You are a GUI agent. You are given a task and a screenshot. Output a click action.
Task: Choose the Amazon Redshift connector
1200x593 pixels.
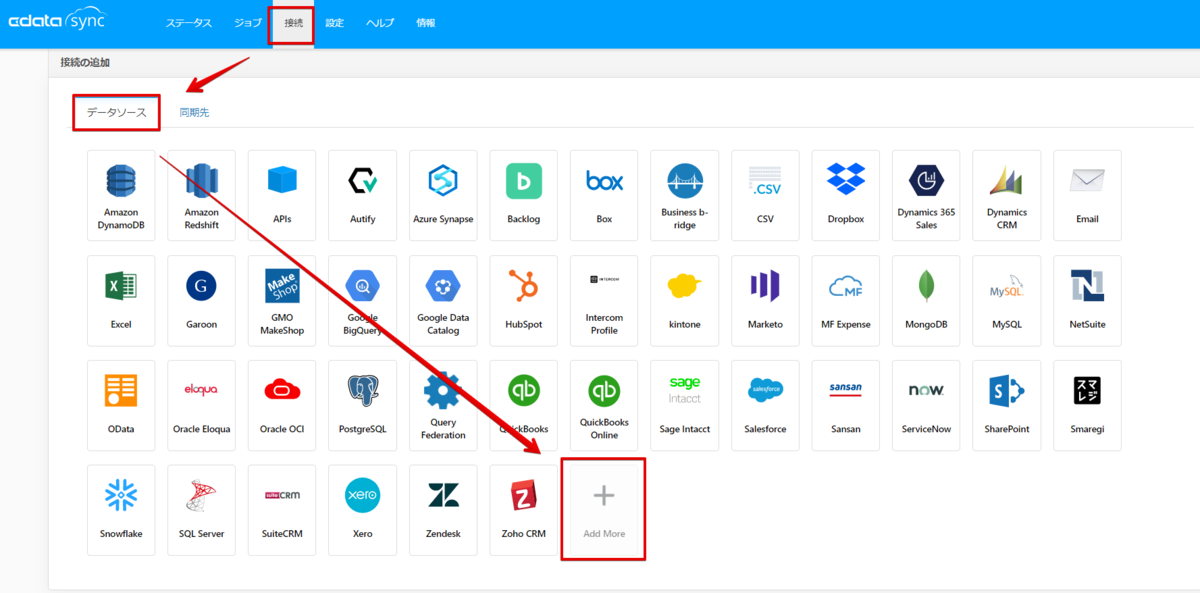pyautogui.click(x=201, y=195)
